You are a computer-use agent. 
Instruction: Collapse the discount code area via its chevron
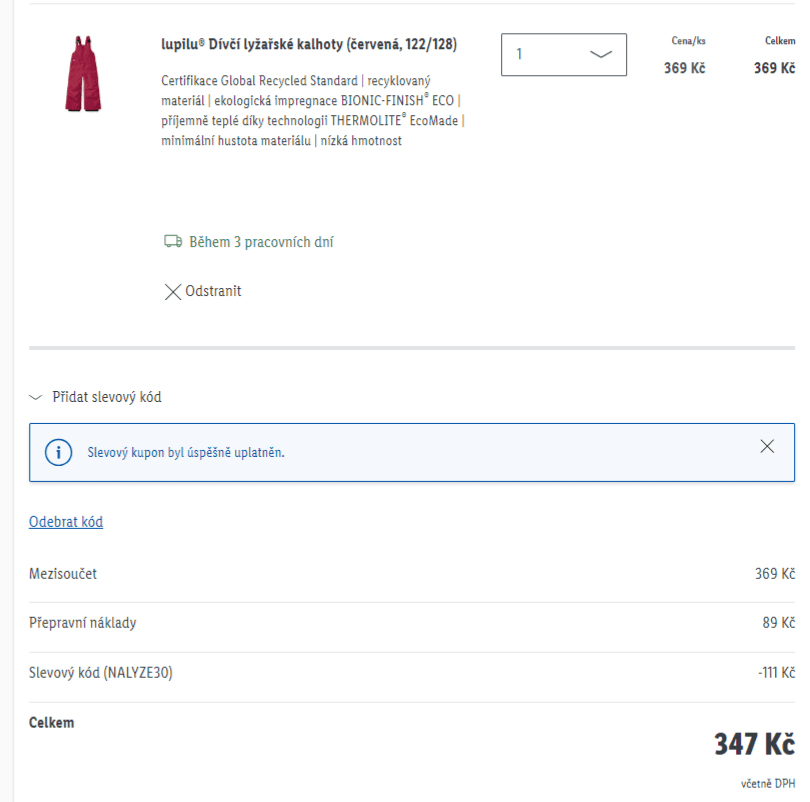33,396
